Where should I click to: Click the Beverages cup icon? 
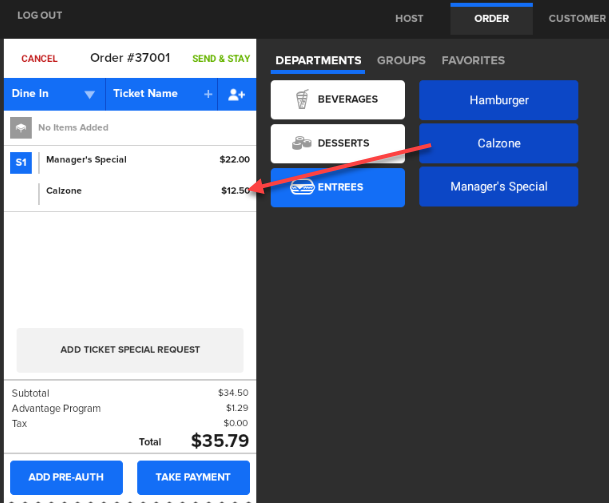click(302, 100)
